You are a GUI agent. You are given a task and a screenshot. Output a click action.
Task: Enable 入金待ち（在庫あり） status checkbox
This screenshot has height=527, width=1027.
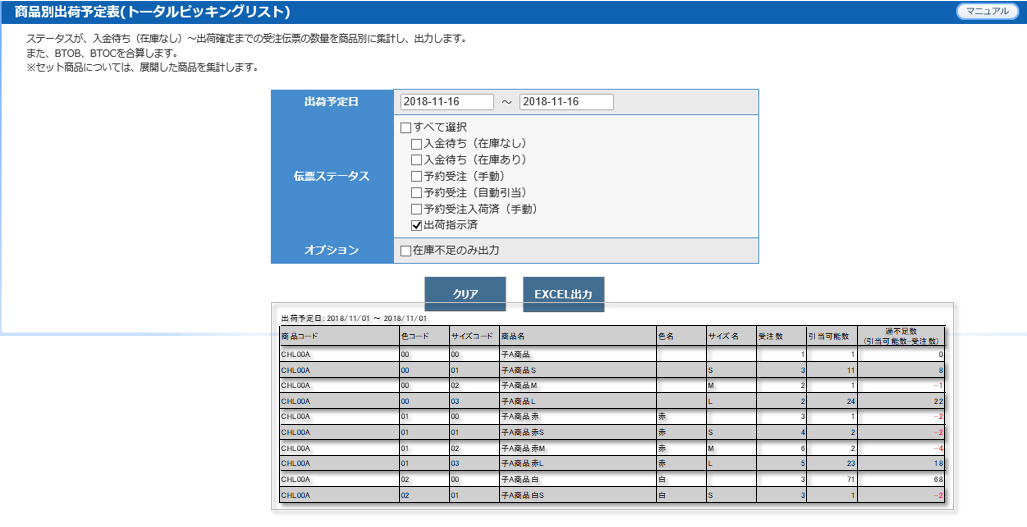click(x=417, y=160)
